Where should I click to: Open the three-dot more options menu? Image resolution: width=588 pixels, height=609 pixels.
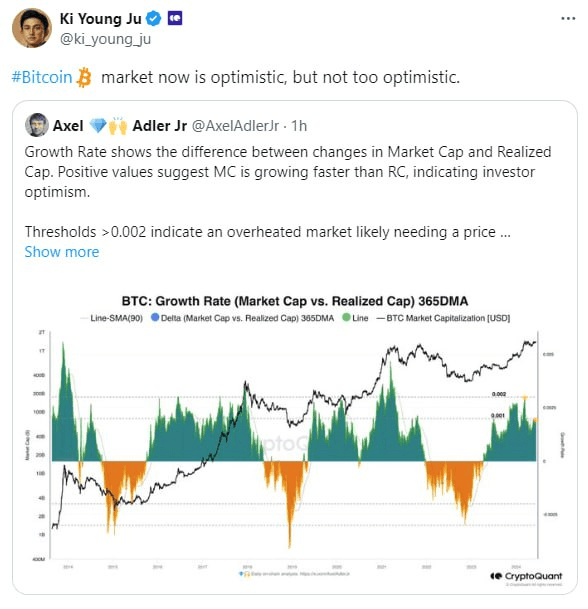pos(568,18)
